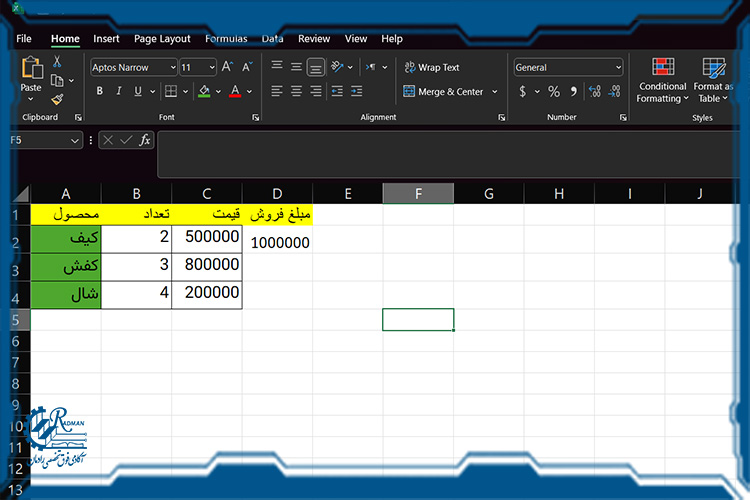
Task: Expand borders dropdown arrow
Action: [x=186, y=91]
